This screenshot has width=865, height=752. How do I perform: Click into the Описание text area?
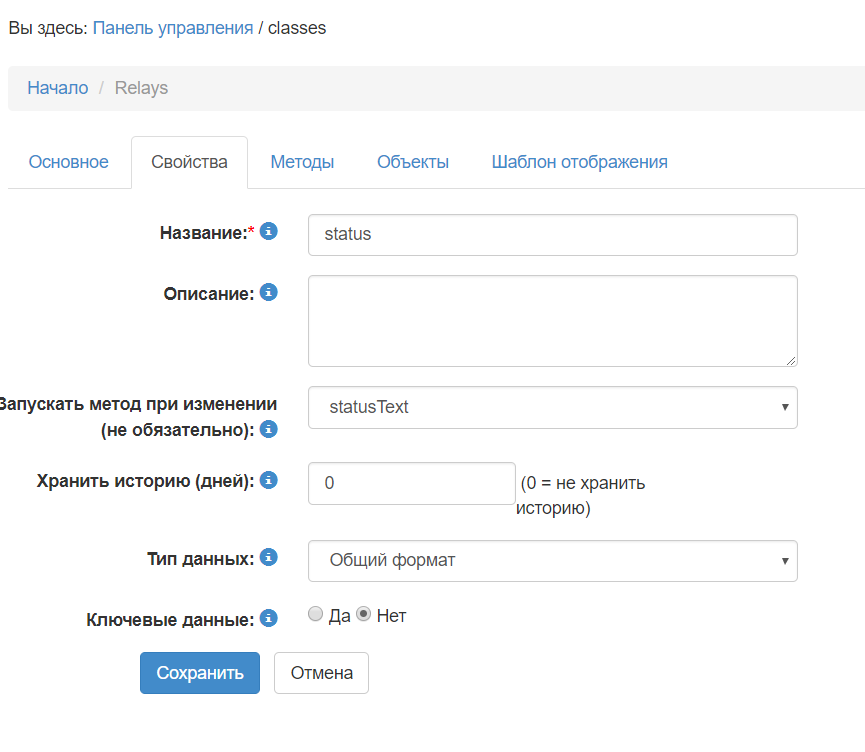tap(552, 321)
